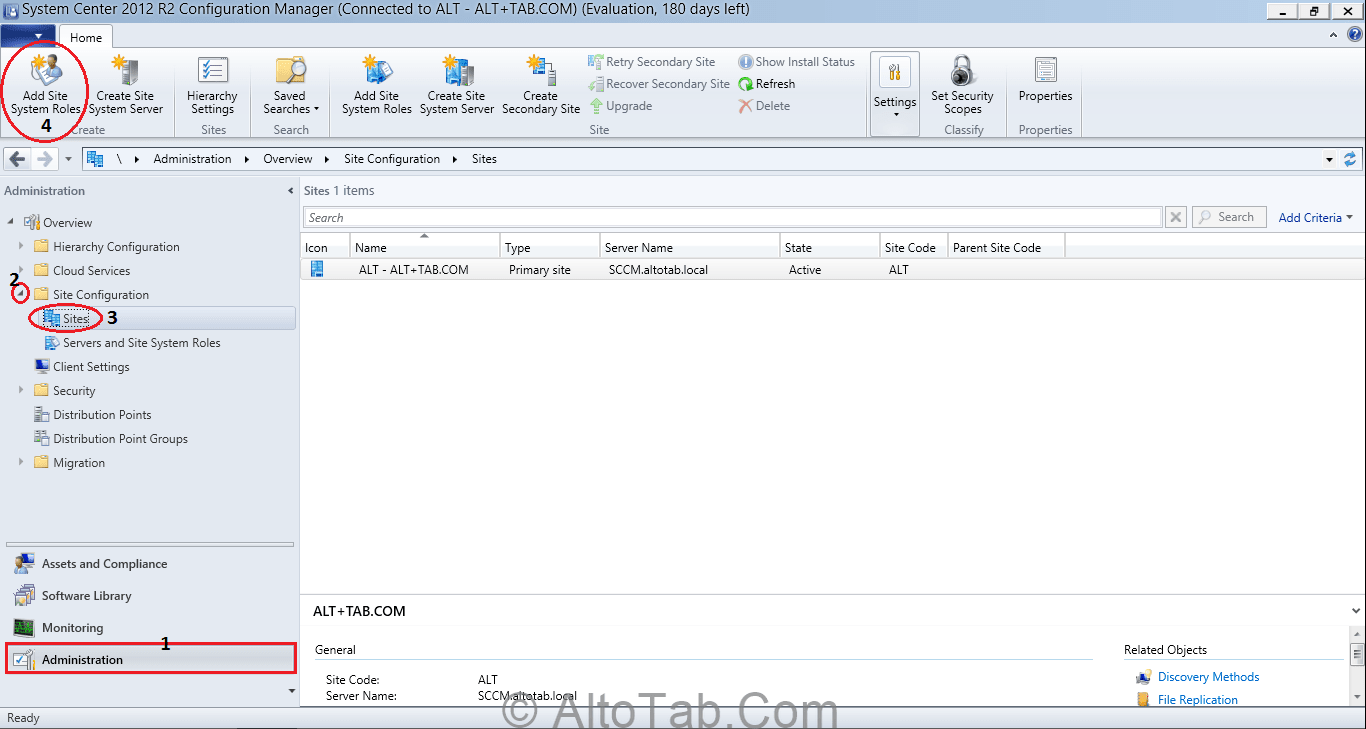Expand the Security node
The height and width of the screenshot is (729, 1366).
click(21, 390)
